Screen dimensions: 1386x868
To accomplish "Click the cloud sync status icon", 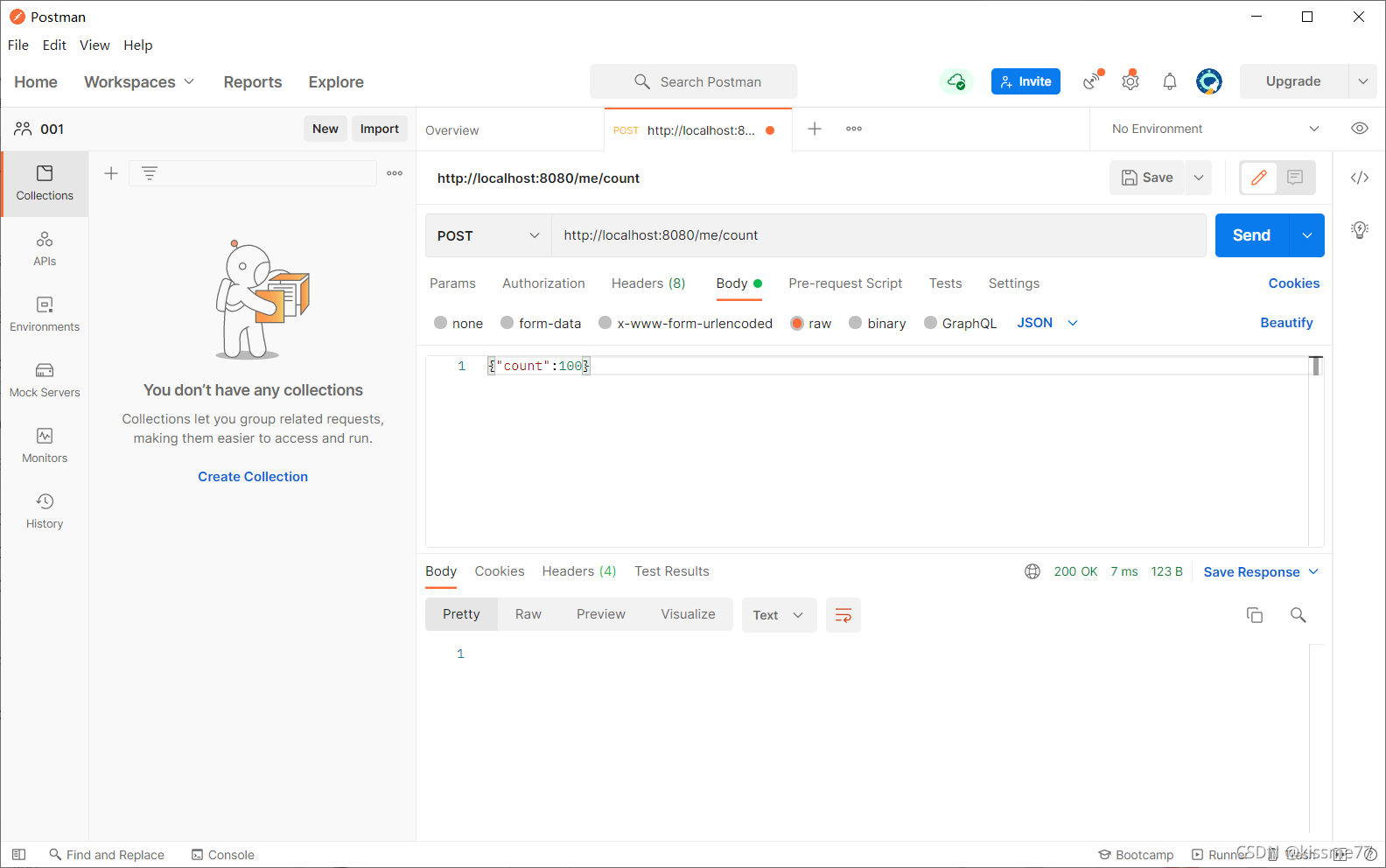I will coord(956,81).
